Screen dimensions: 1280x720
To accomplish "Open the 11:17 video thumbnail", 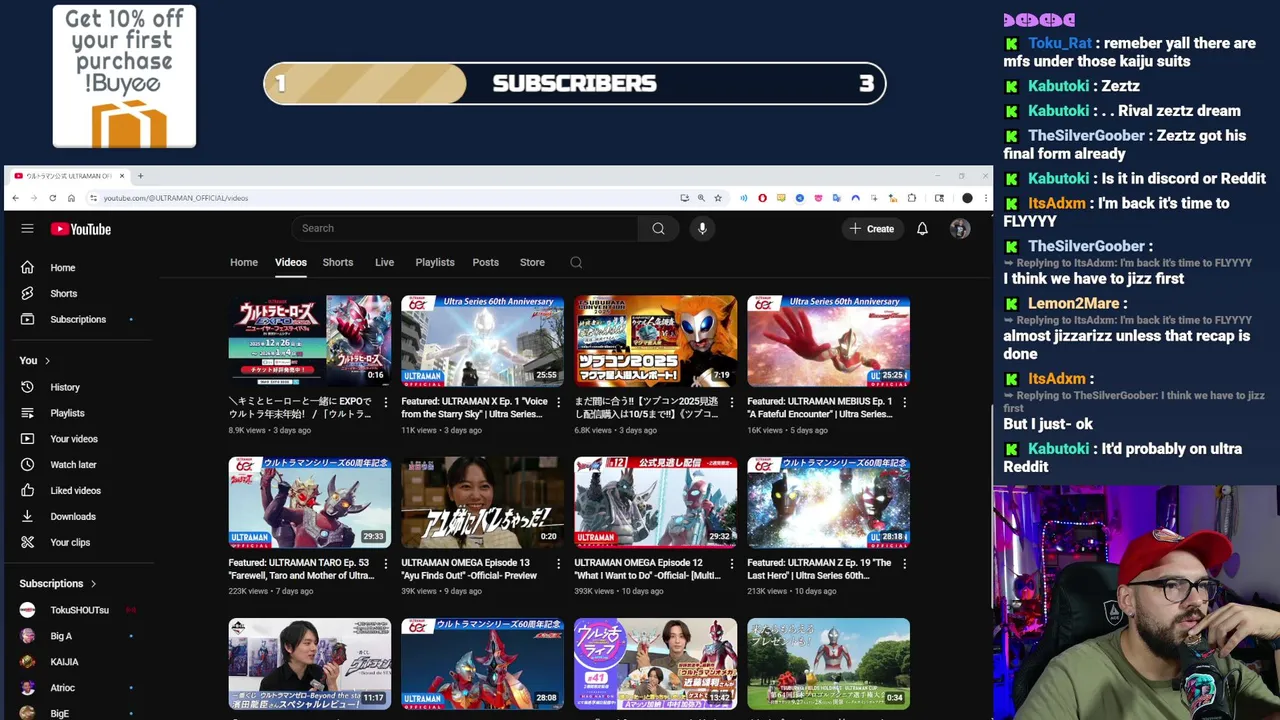I will click(309, 664).
